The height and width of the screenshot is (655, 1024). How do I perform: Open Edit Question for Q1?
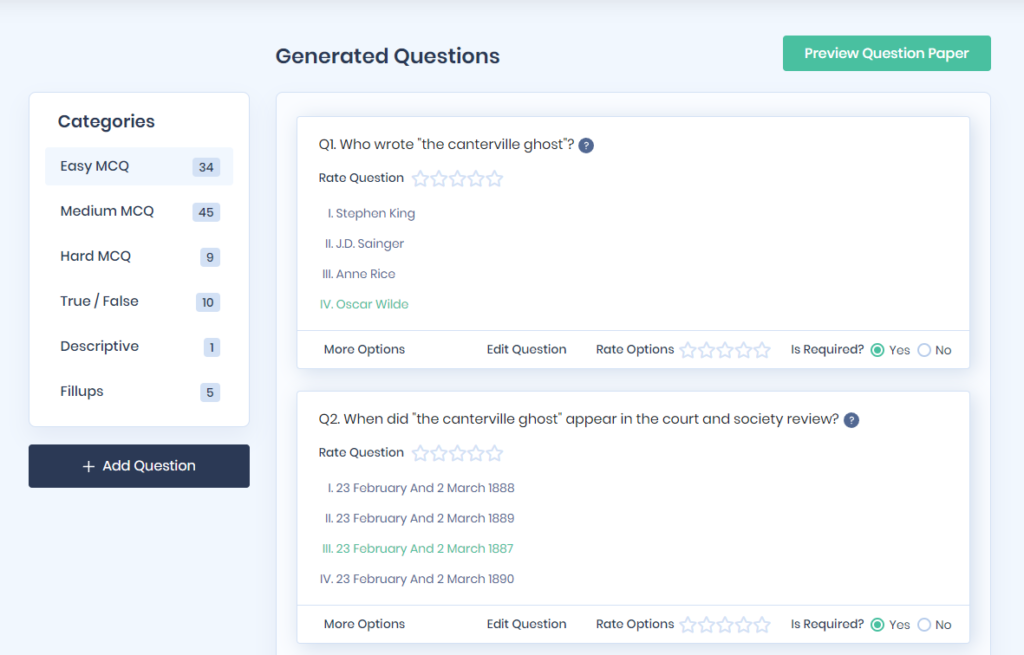526,350
